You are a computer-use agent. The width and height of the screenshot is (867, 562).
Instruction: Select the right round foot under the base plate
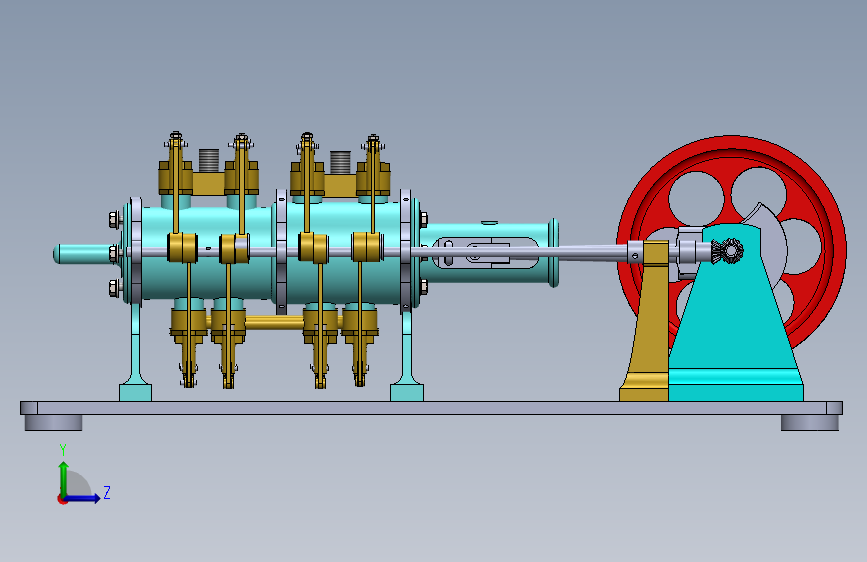point(809,423)
